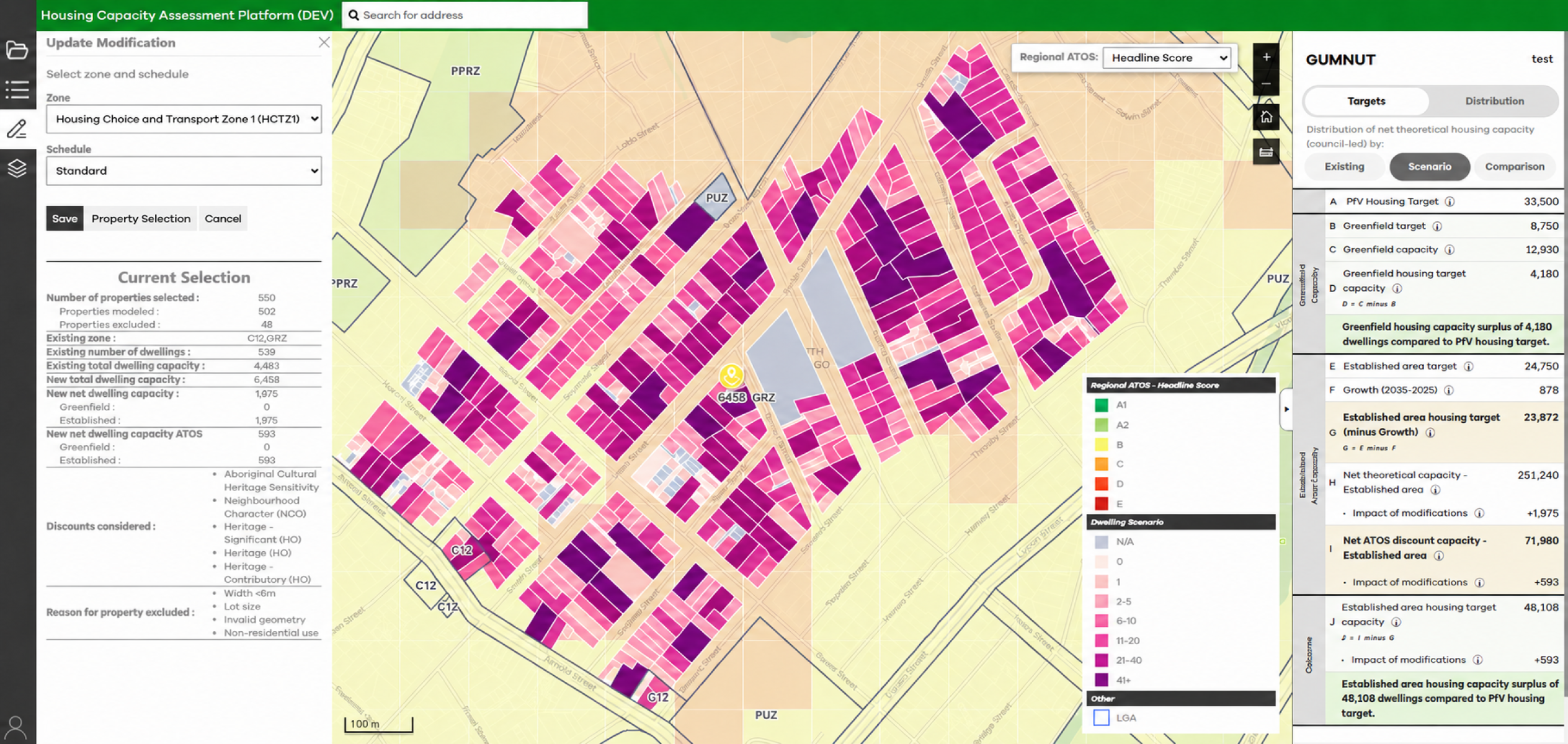Zoom out the map with minus button
Image resolution: width=1568 pixels, height=744 pixels.
pyautogui.click(x=1266, y=84)
